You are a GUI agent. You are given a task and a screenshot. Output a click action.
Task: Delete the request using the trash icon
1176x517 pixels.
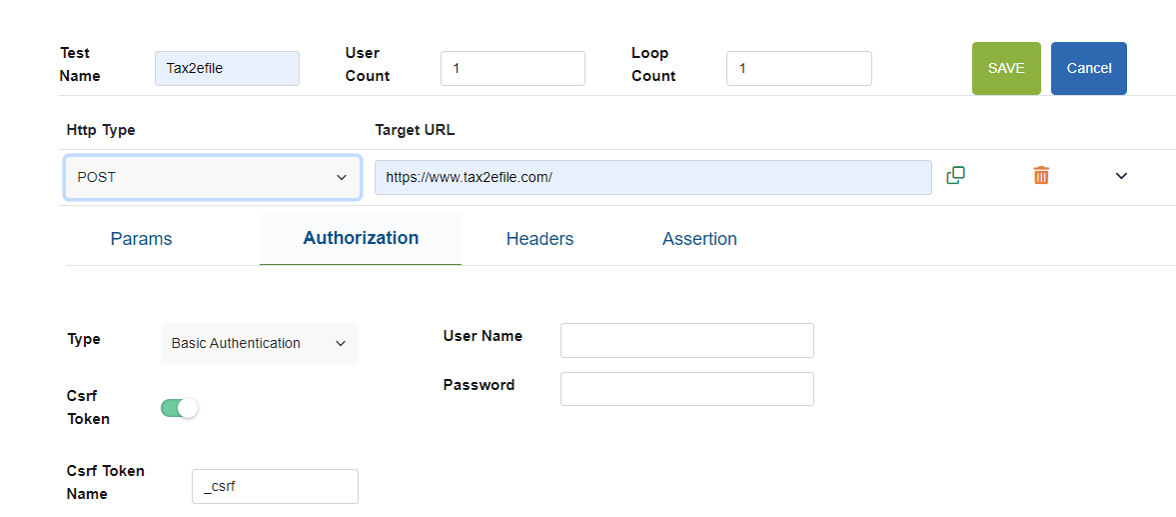1041,176
